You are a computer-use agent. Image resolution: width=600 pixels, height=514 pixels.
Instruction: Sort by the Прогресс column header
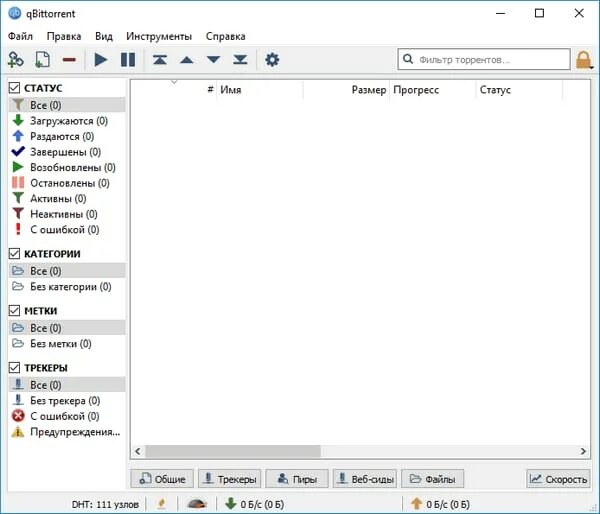pyautogui.click(x=433, y=90)
